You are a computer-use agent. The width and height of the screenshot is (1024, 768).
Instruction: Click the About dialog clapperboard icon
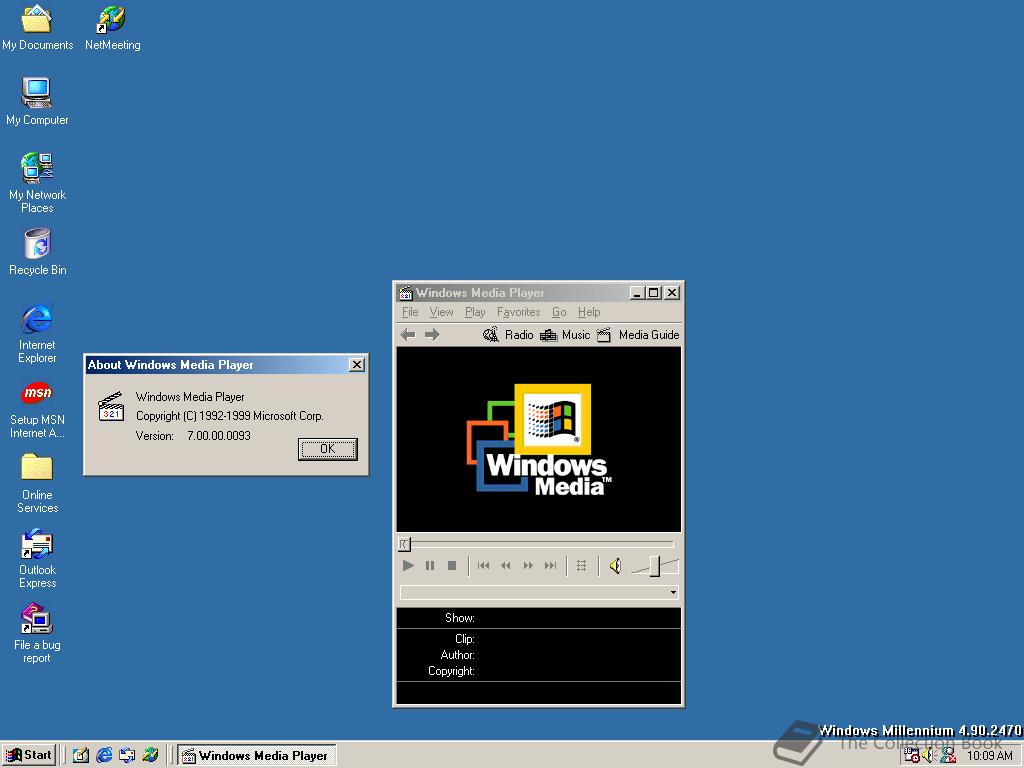(x=111, y=406)
